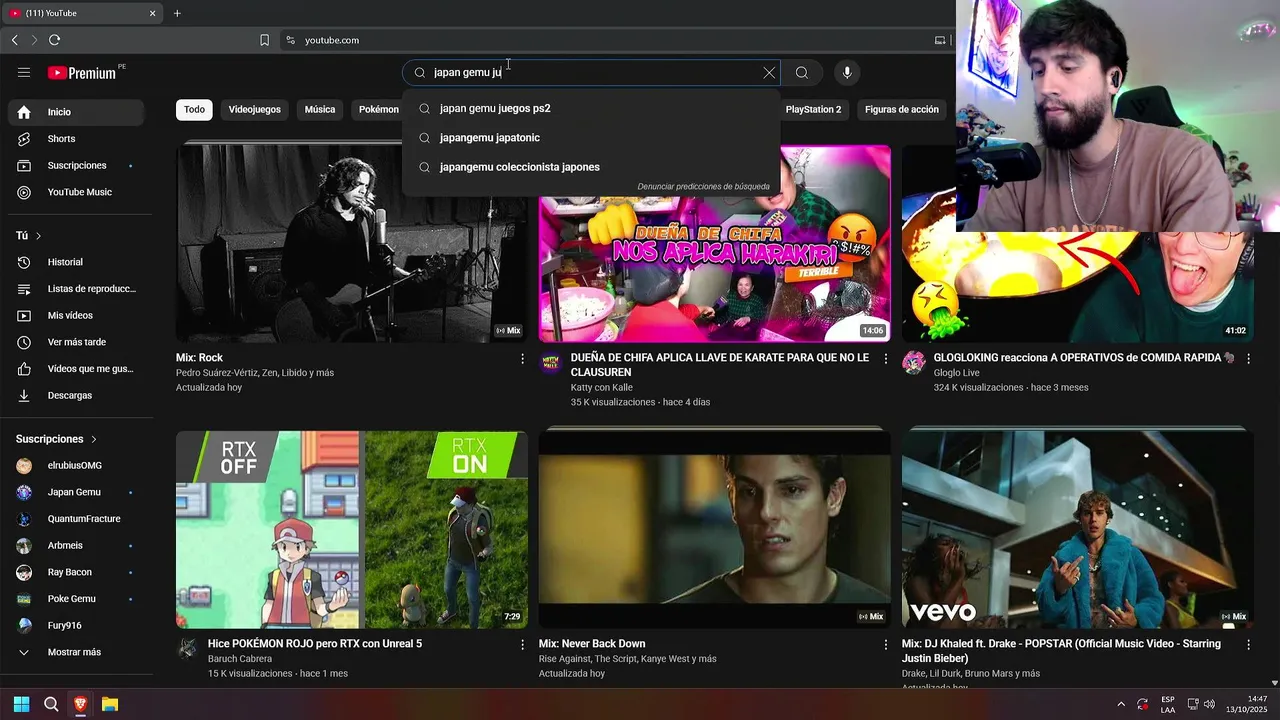Open the Windows Start menu
The width and height of the screenshot is (1280, 720).
coord(21,704)
